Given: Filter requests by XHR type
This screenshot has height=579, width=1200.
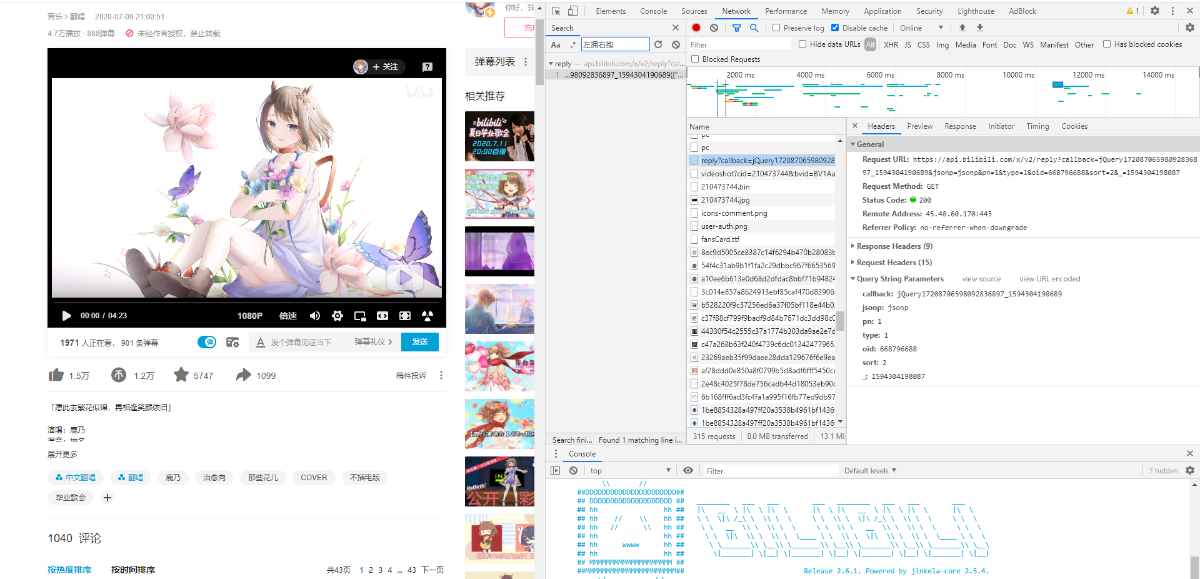Looking at the screenshot, I should tap(890, 44).
